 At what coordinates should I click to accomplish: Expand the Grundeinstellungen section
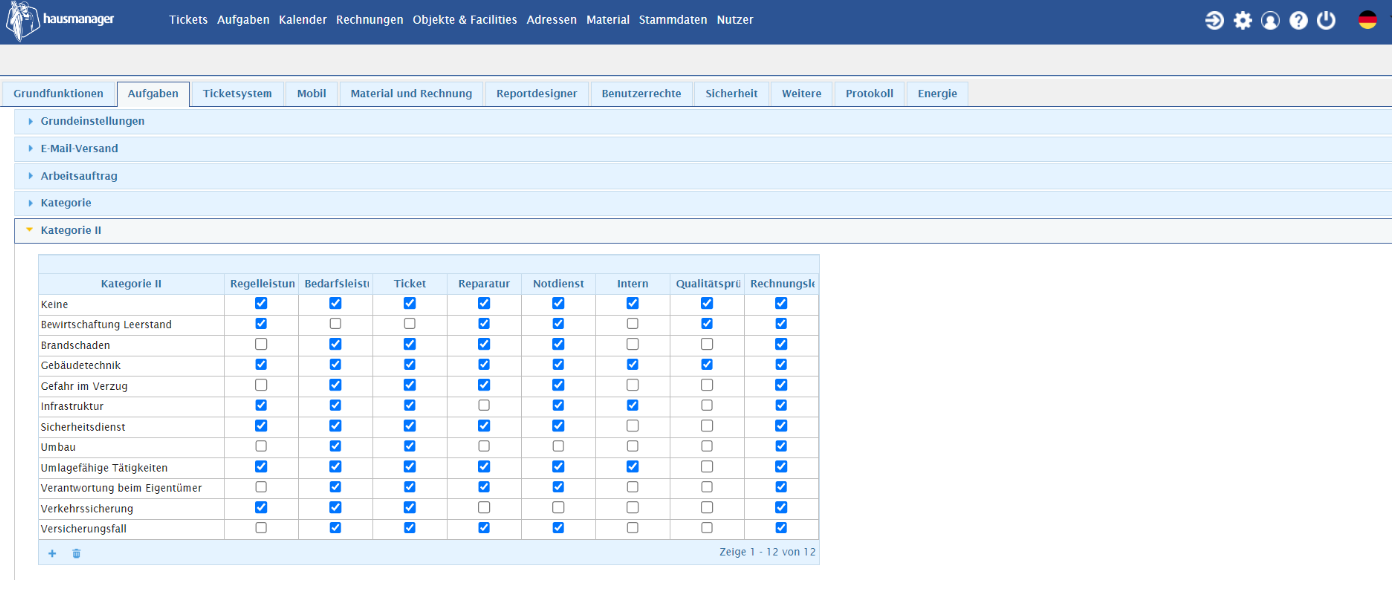703,121
